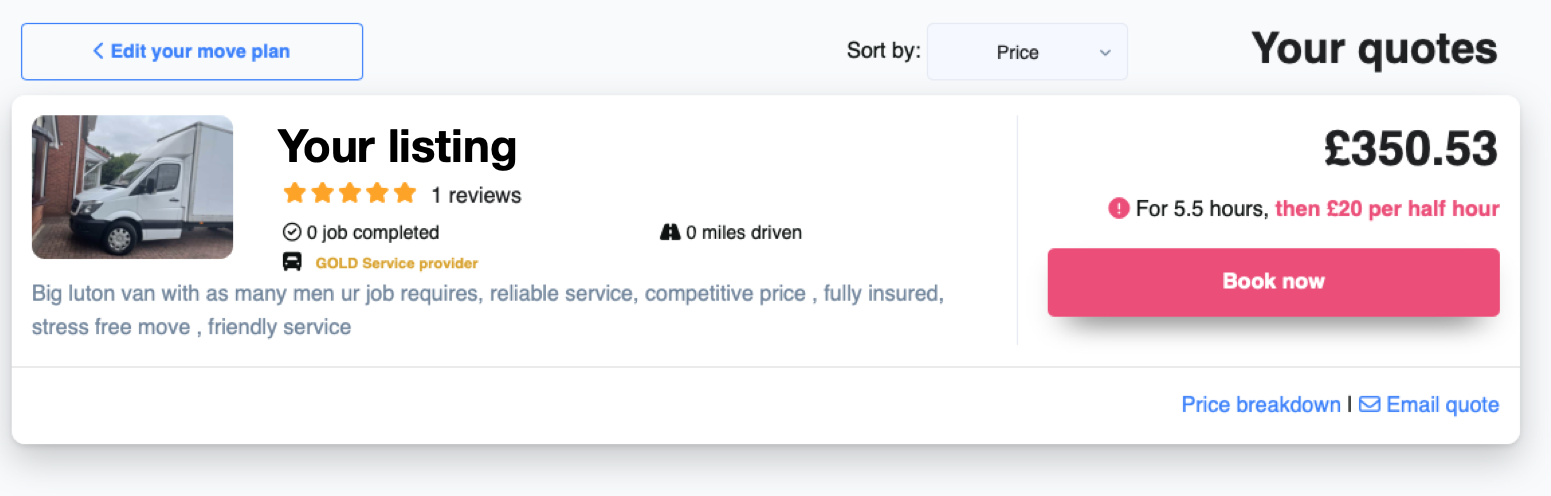The image size is (1551, 496).
Task: Click the small arrow in the sort box
Action: tap(1105, 52)
